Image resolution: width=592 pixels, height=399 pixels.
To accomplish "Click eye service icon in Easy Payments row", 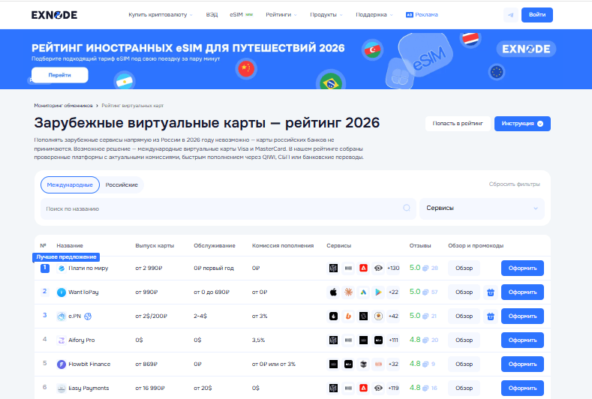I will 378,388.
